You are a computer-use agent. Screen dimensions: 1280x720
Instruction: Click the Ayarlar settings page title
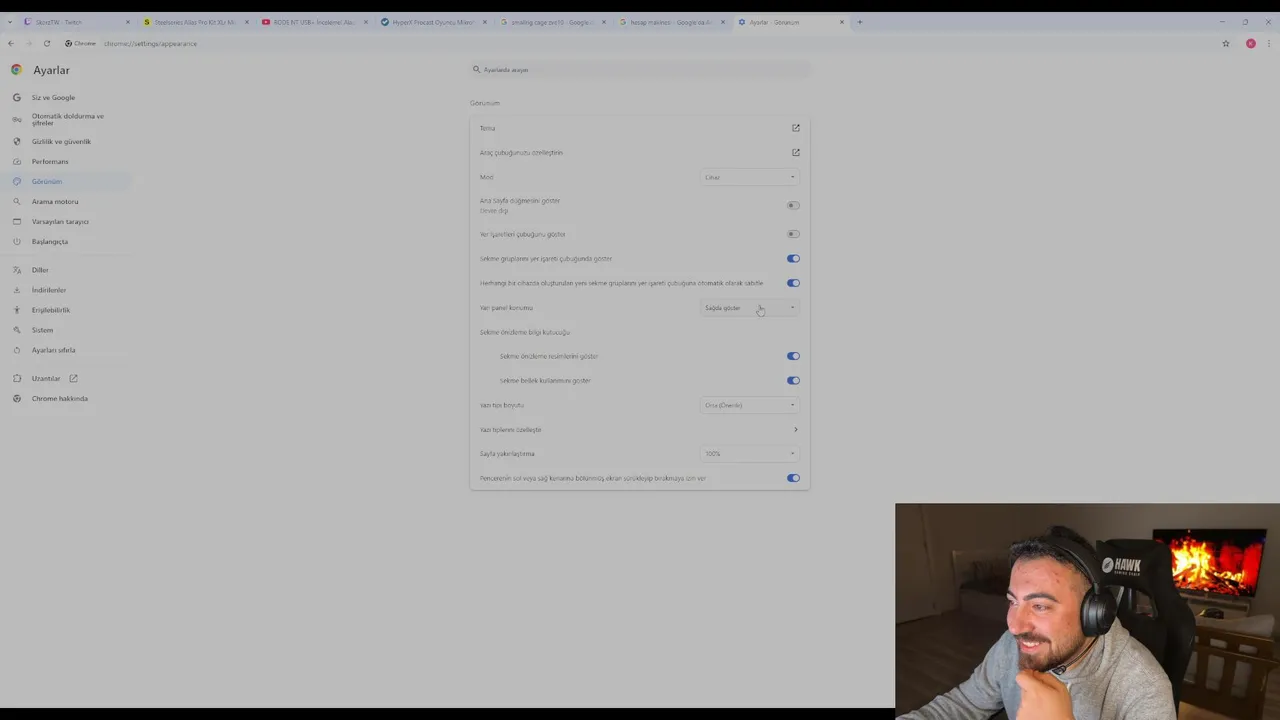[x=51, y=70]
